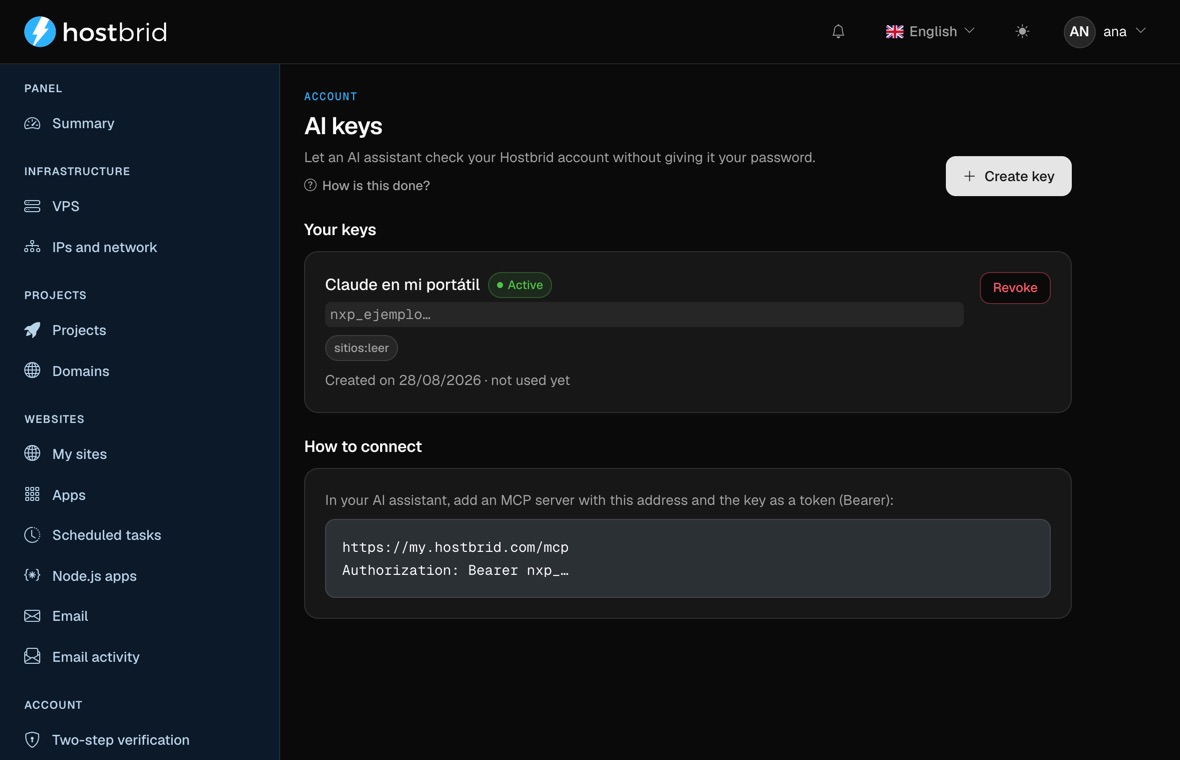
Task: Click the Node.js apps braces icon
Action: click(32, 576)
